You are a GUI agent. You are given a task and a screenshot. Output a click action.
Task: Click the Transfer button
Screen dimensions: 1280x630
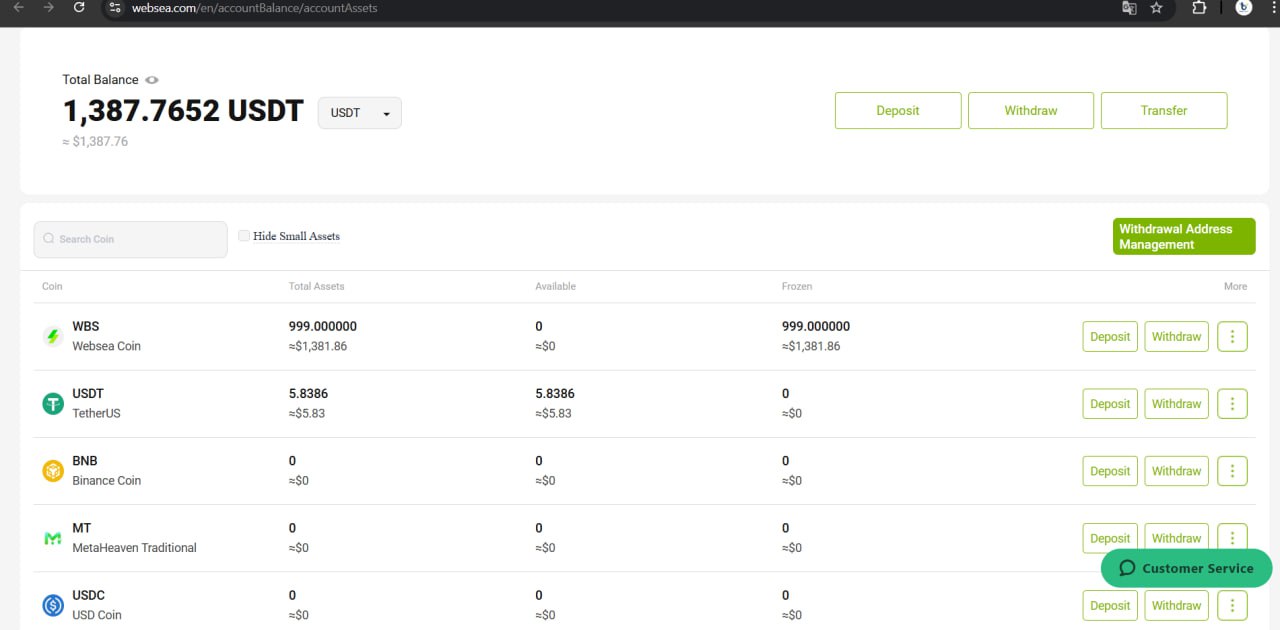coord(1164,110)
